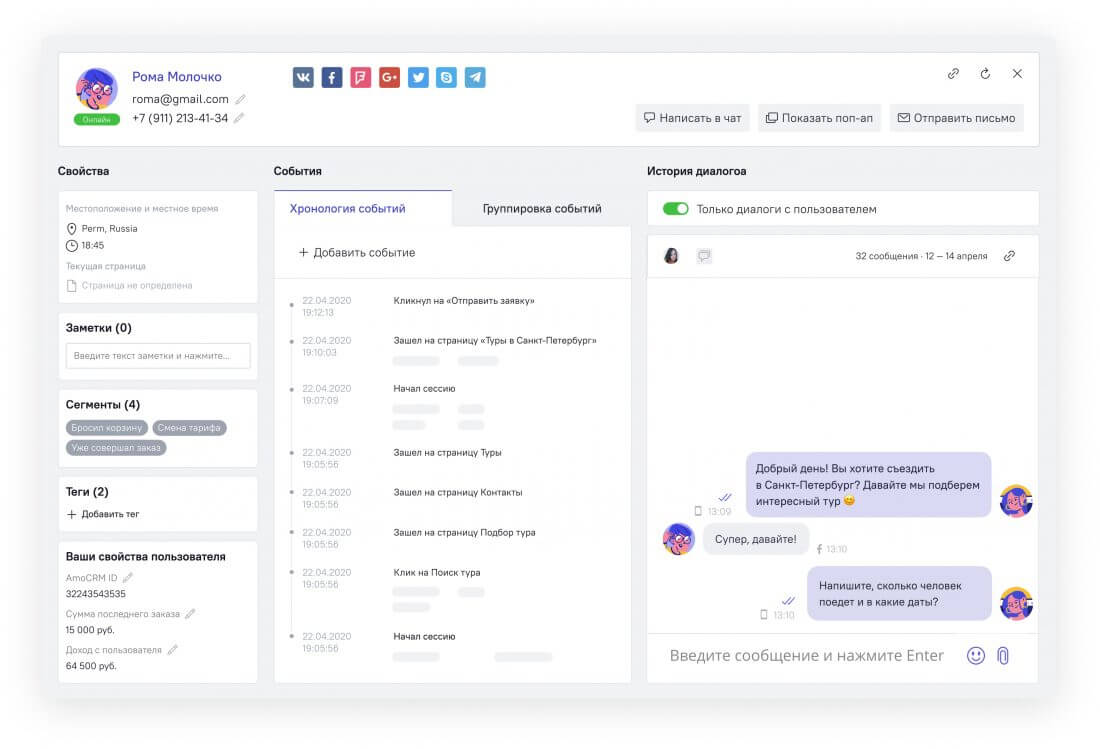Click the "Отправить письмо" button
1100x749 pixels.
(956, 118)
